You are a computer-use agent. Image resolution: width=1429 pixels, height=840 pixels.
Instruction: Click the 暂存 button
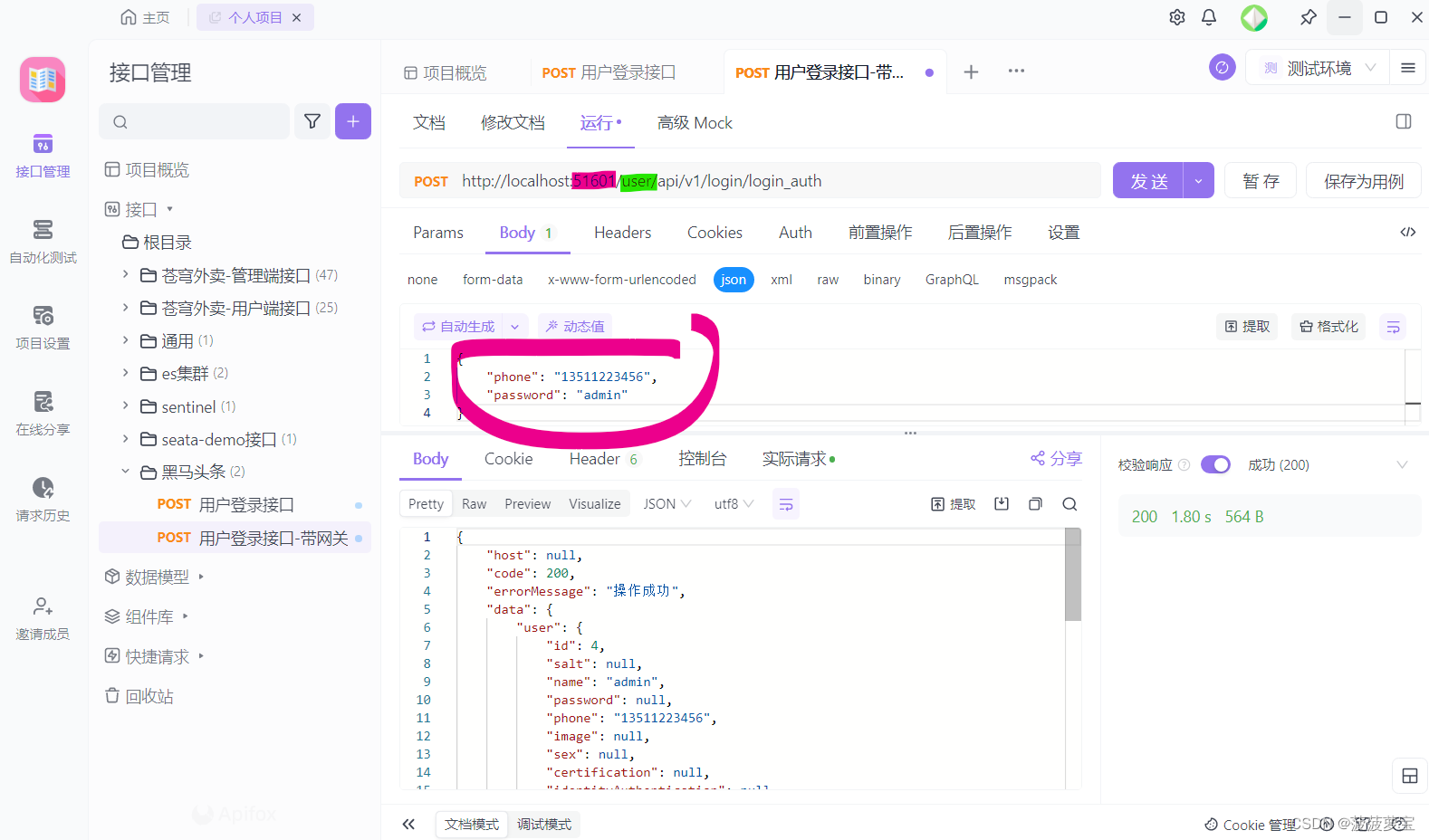point(1261,181)
